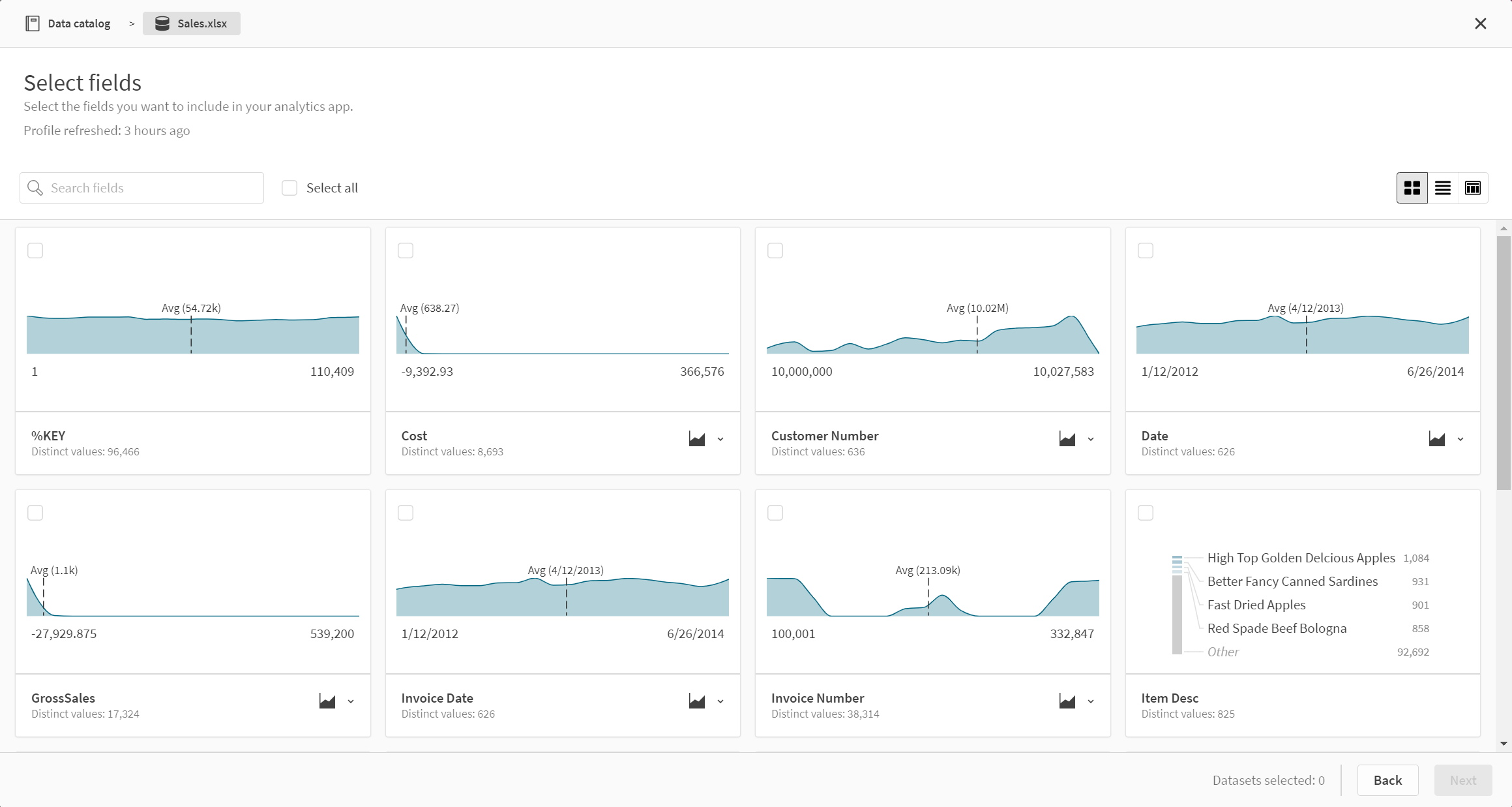Check the %KEY field checkbox

35,251
